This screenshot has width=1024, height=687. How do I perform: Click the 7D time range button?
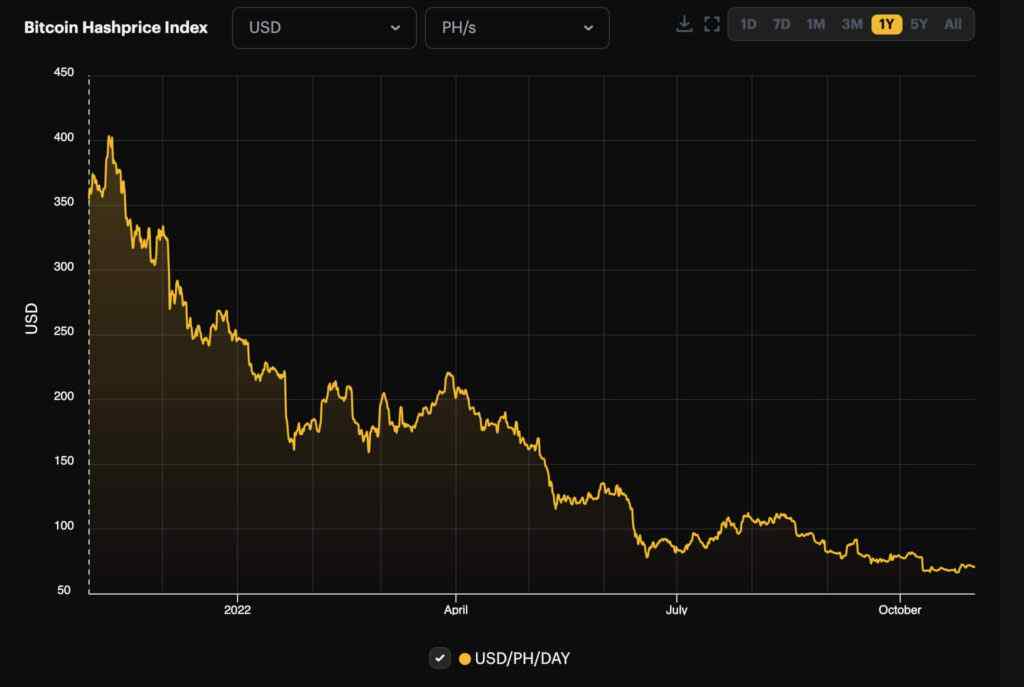(782, 24)
